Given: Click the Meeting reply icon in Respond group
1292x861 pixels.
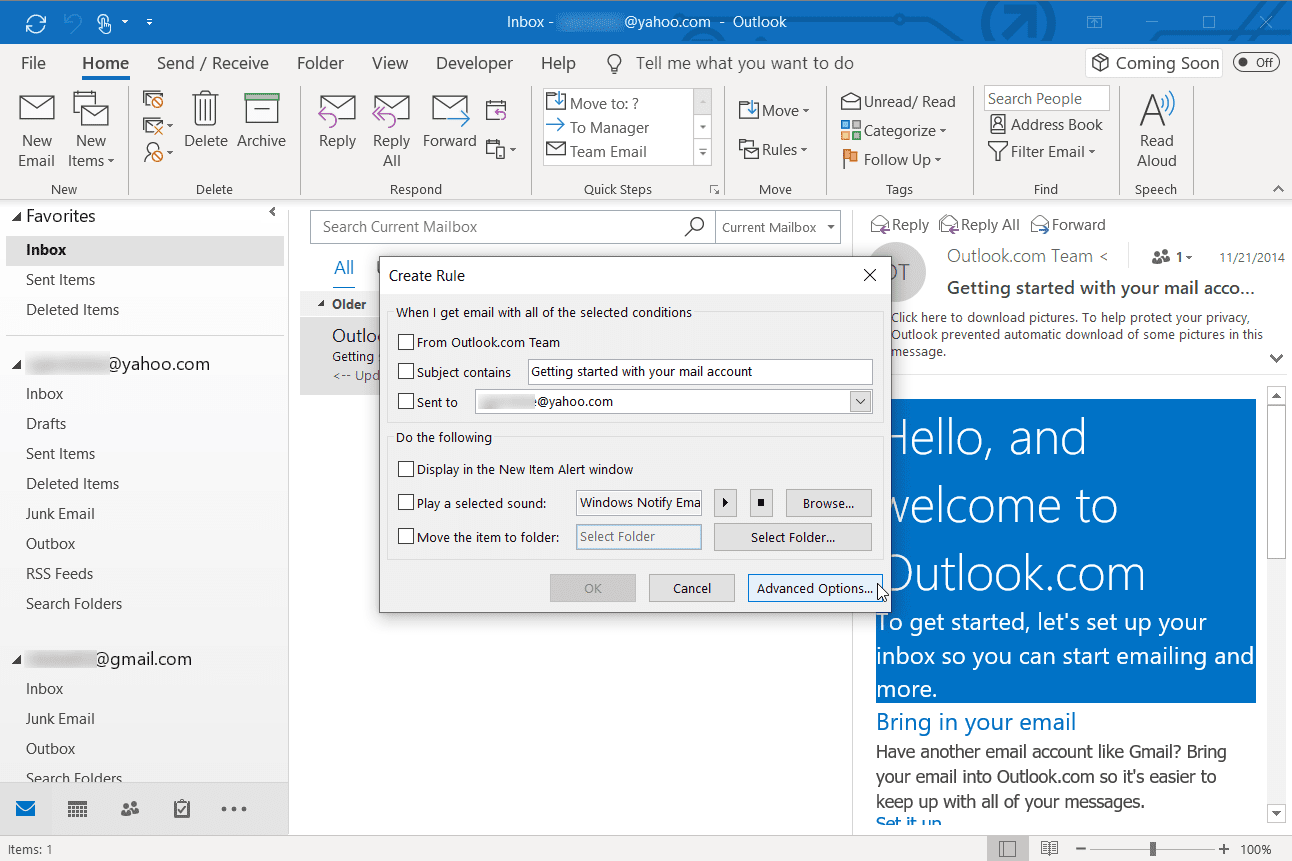Looking at the screenshot, I should pyautogui.click(x=496, y=109).
